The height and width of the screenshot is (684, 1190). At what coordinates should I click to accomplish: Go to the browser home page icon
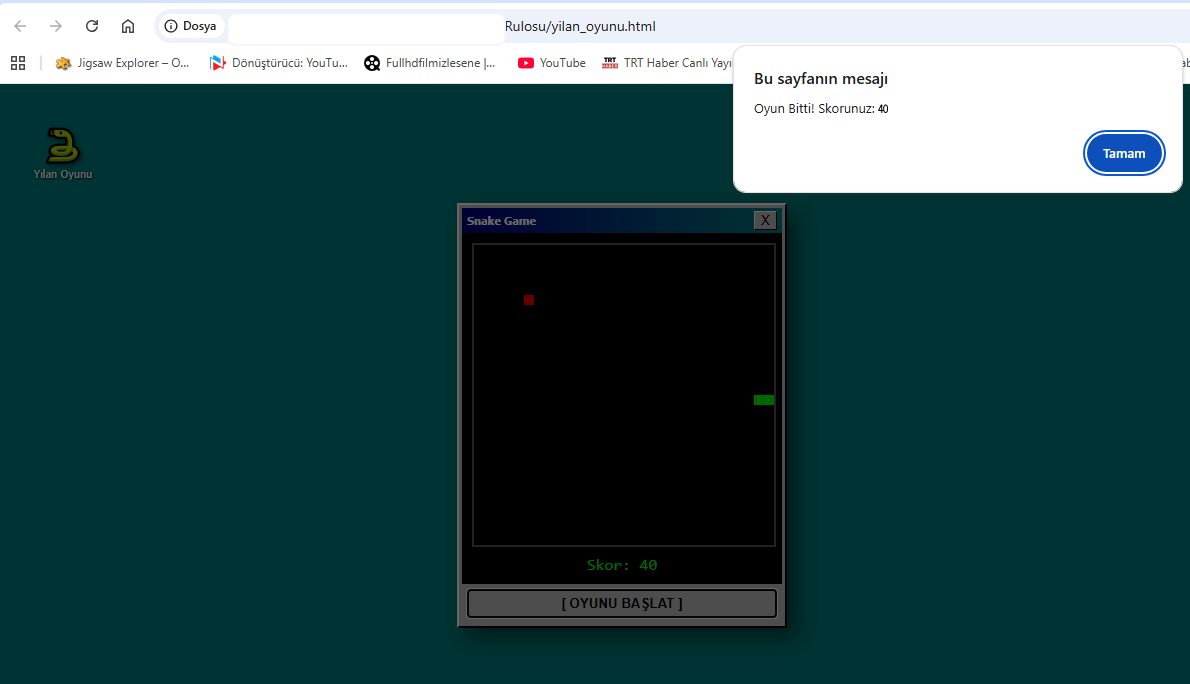(128, 26)
